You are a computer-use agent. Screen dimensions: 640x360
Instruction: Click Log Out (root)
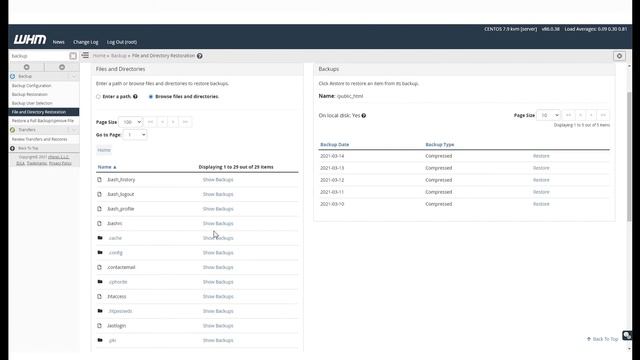point(122,42)
